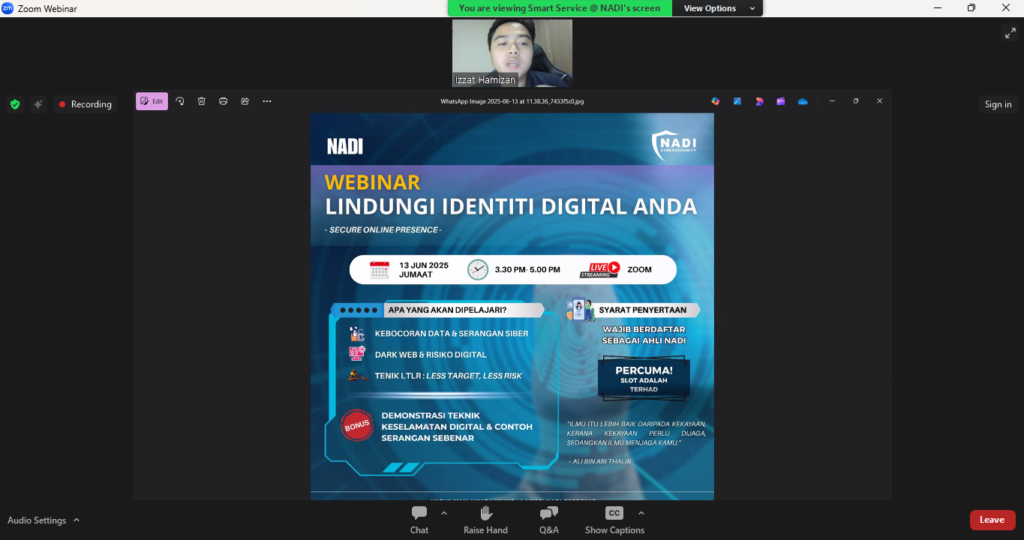Click the Copilot colorful icon in photo viewer
This screenshot has height=540, width=1024.
coord(716,101)
